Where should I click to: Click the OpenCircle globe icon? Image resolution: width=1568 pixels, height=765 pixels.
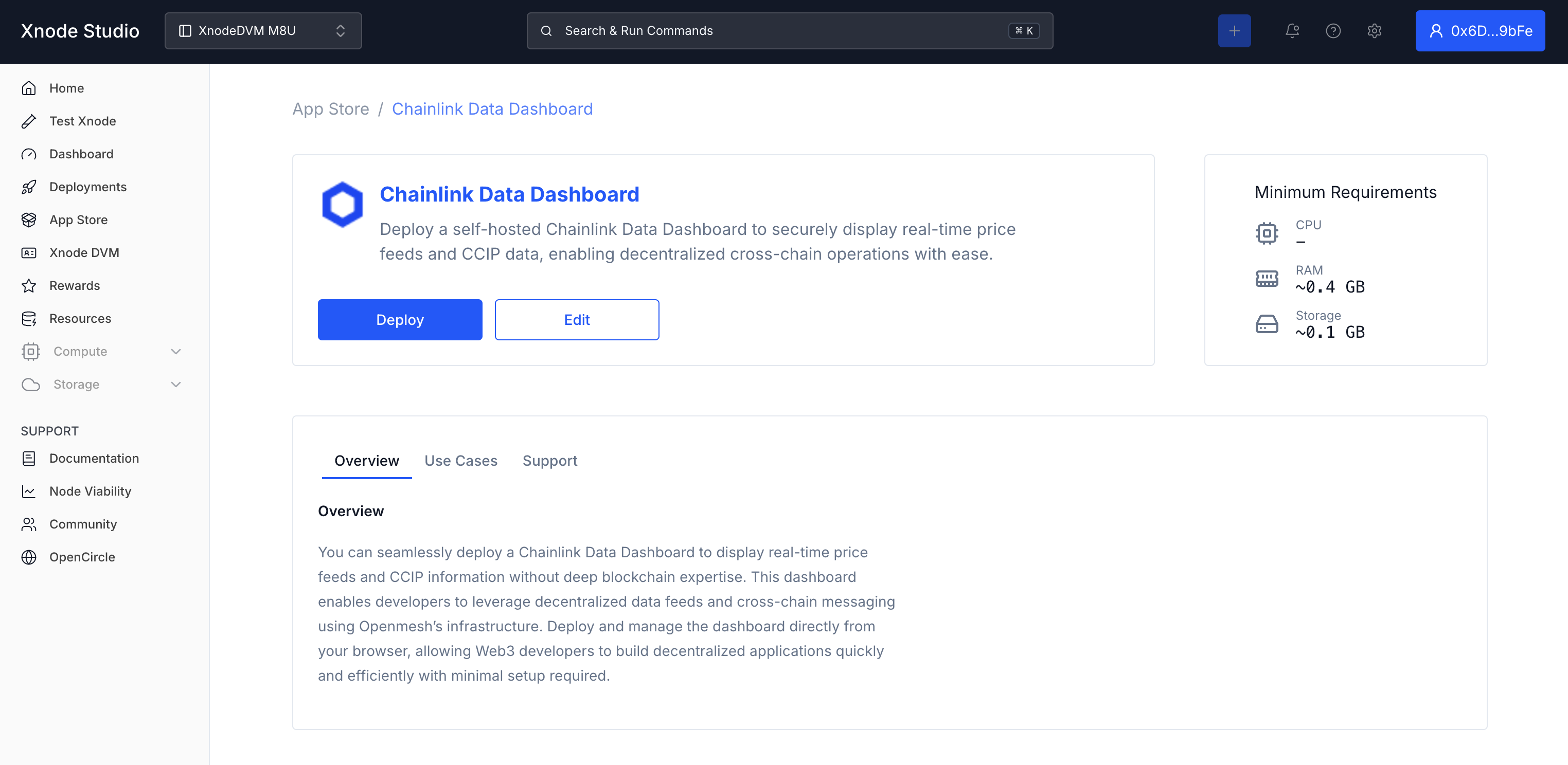(29, 556)
